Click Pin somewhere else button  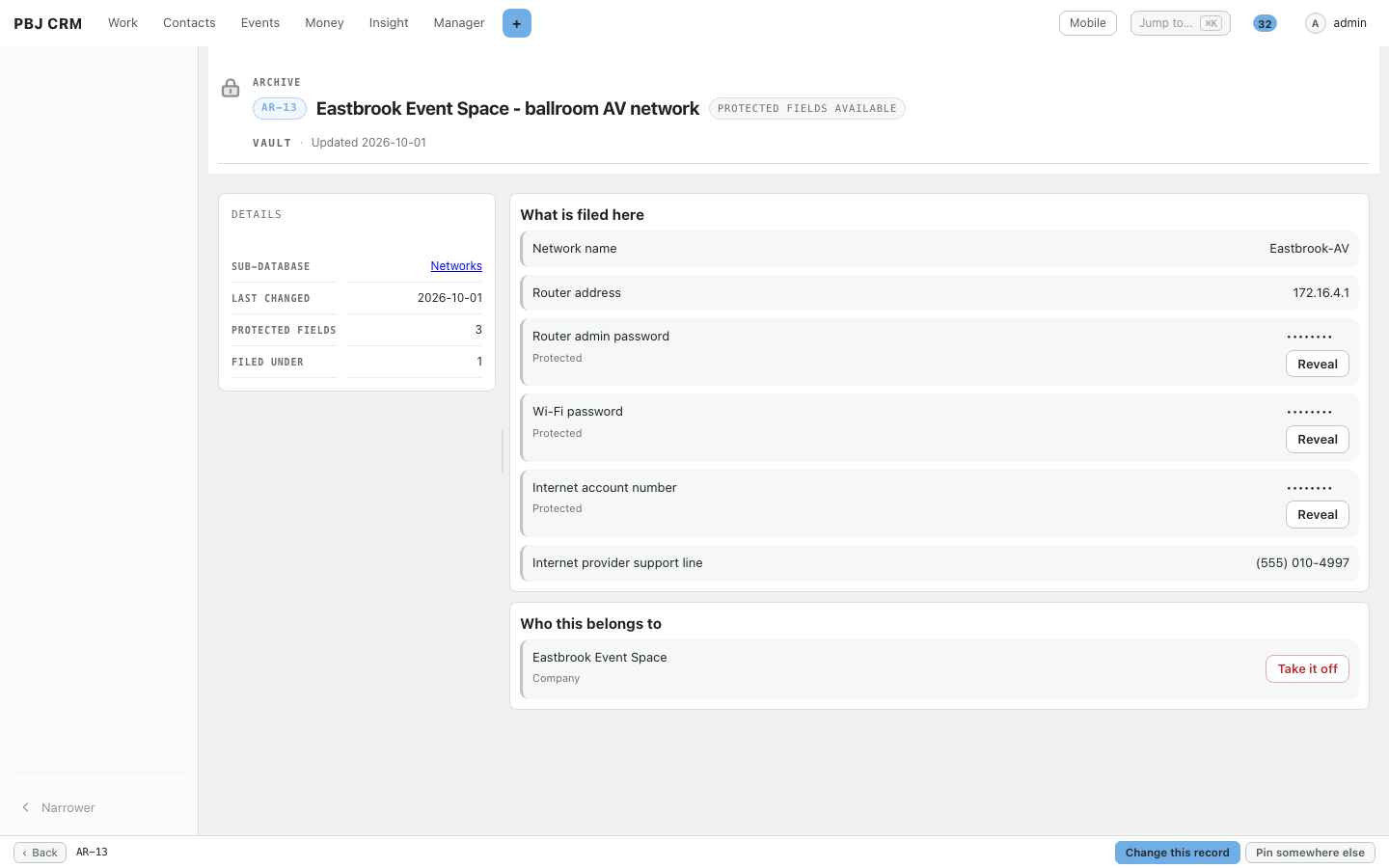click(x=1310, y=853)
